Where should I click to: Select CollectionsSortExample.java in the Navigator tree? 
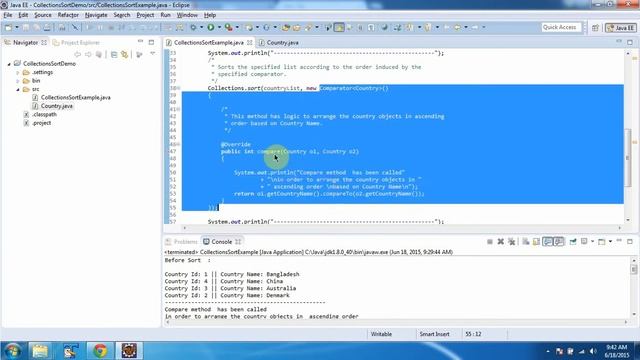point(76,98)
